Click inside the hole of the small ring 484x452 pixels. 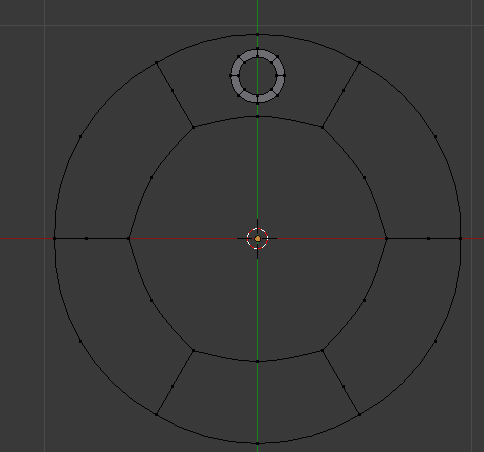[x=258, y=76]
